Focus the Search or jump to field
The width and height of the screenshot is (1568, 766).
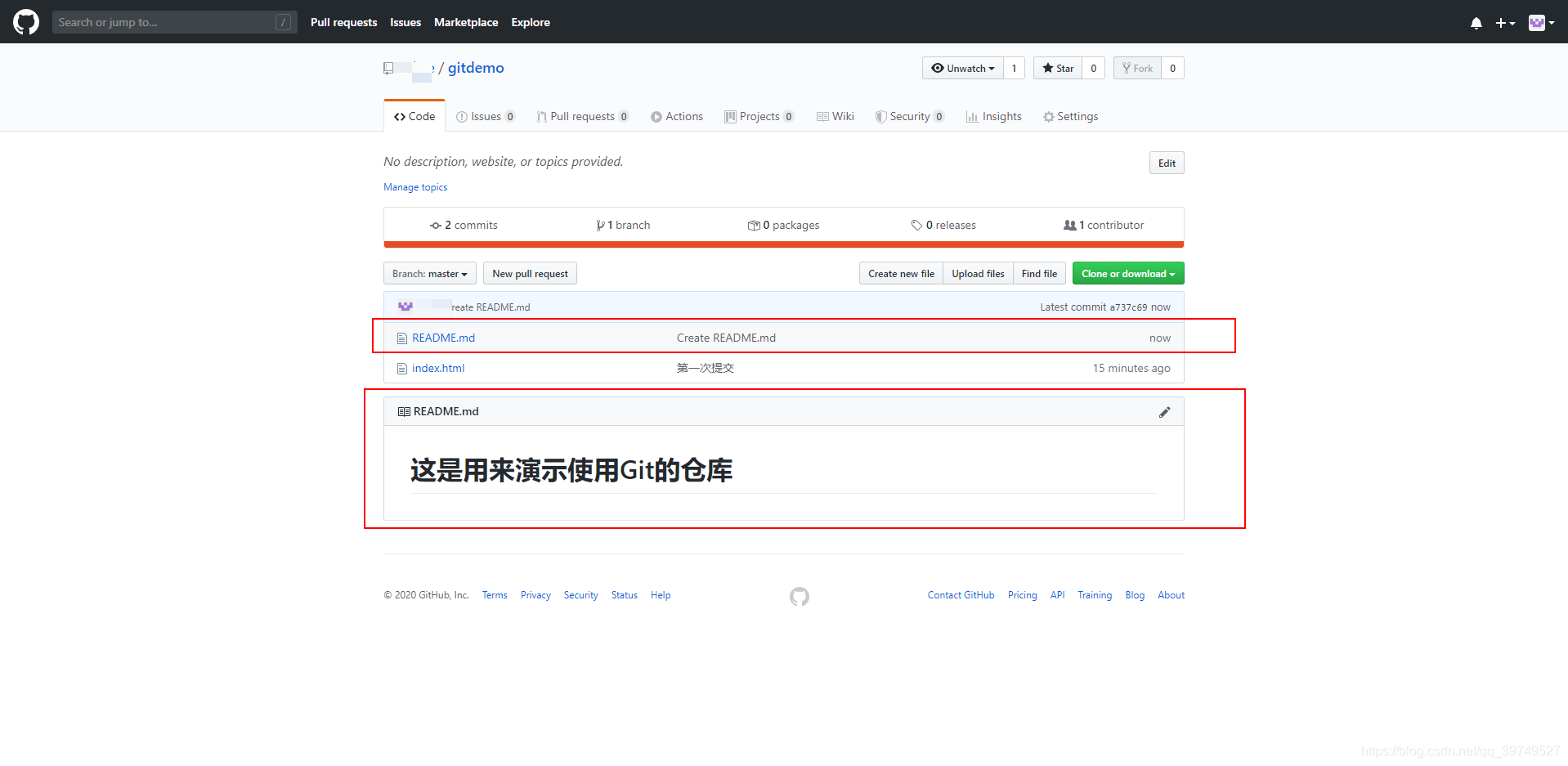coord(174,22)
